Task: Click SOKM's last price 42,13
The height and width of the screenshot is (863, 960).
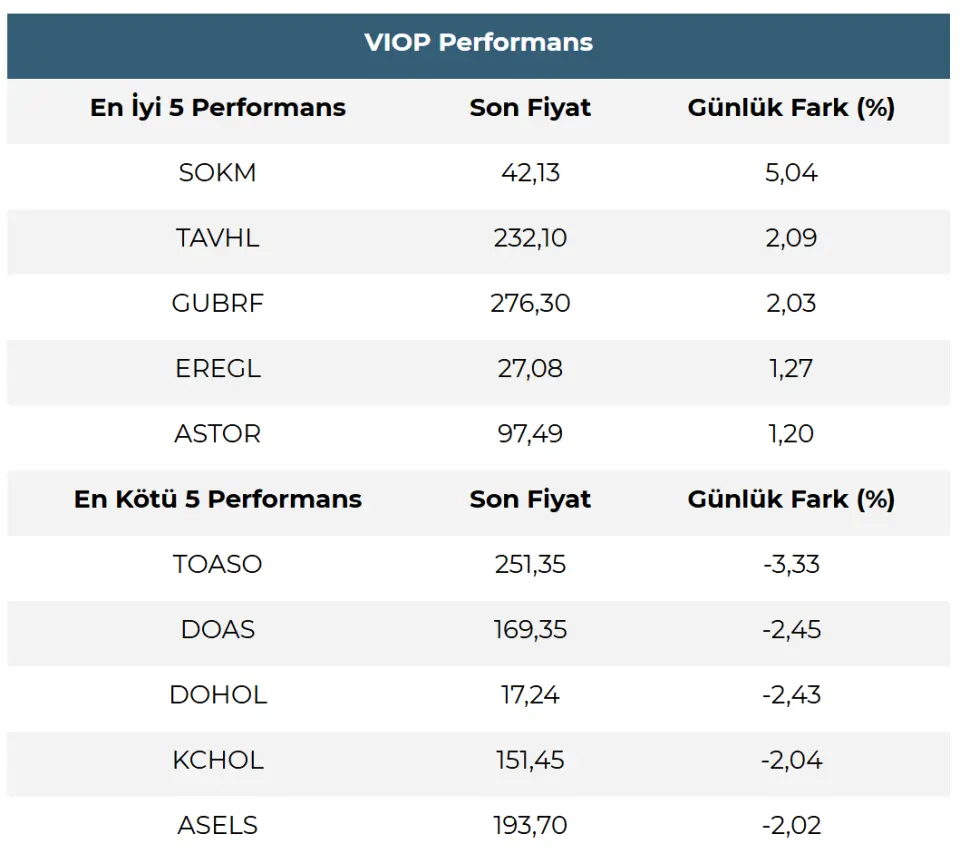Action: coord(530,173)
